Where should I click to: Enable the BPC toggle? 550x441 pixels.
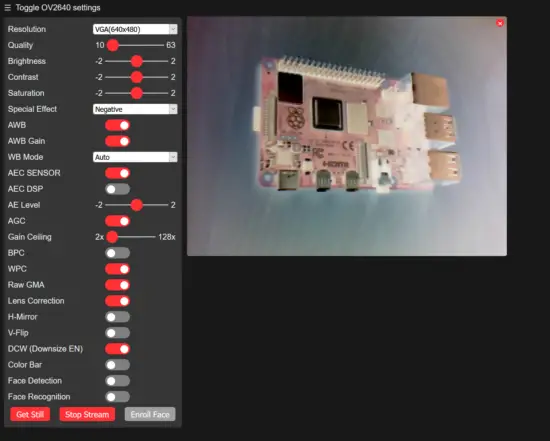coord(118,253)
